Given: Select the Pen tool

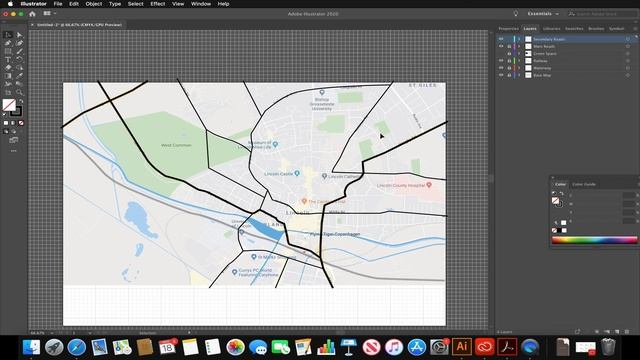Looking at the screenshot, I should click(x=8, y=43).
